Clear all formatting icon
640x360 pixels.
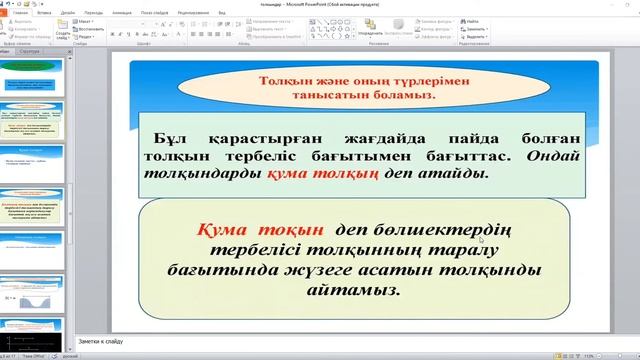pos(182,24)
